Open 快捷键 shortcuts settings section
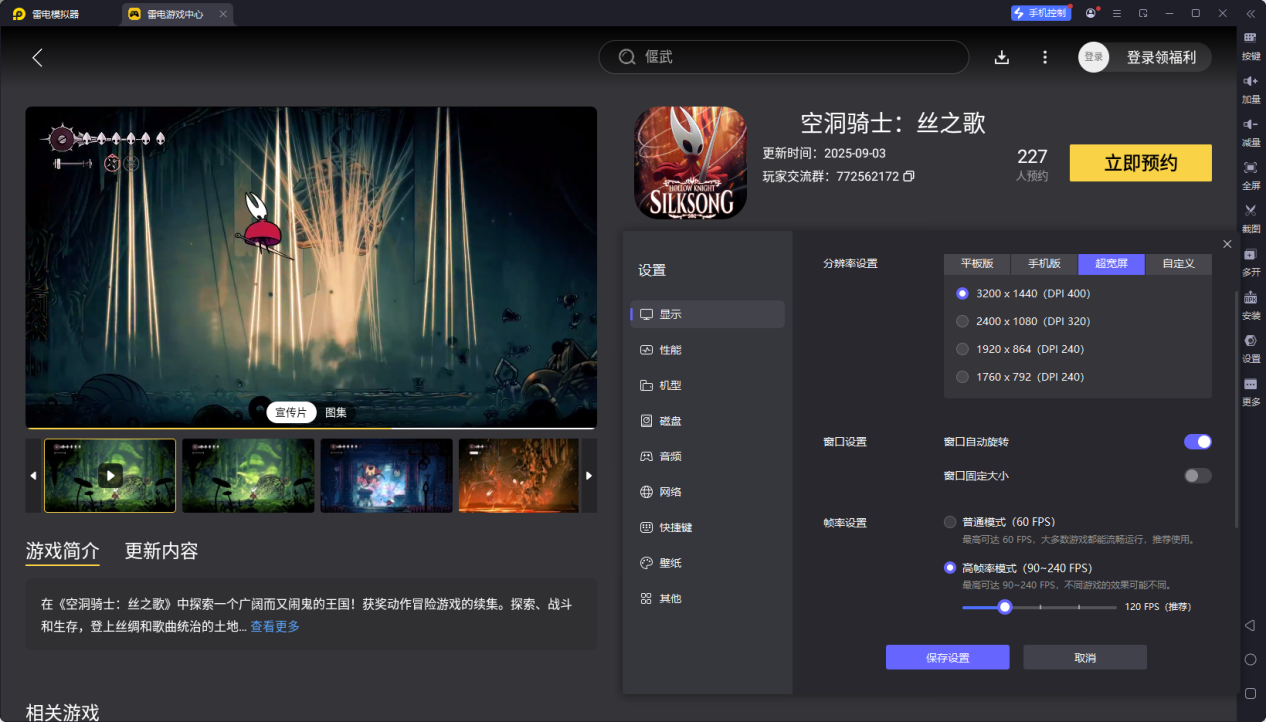The image size is (1266, 722). (707, 527)
